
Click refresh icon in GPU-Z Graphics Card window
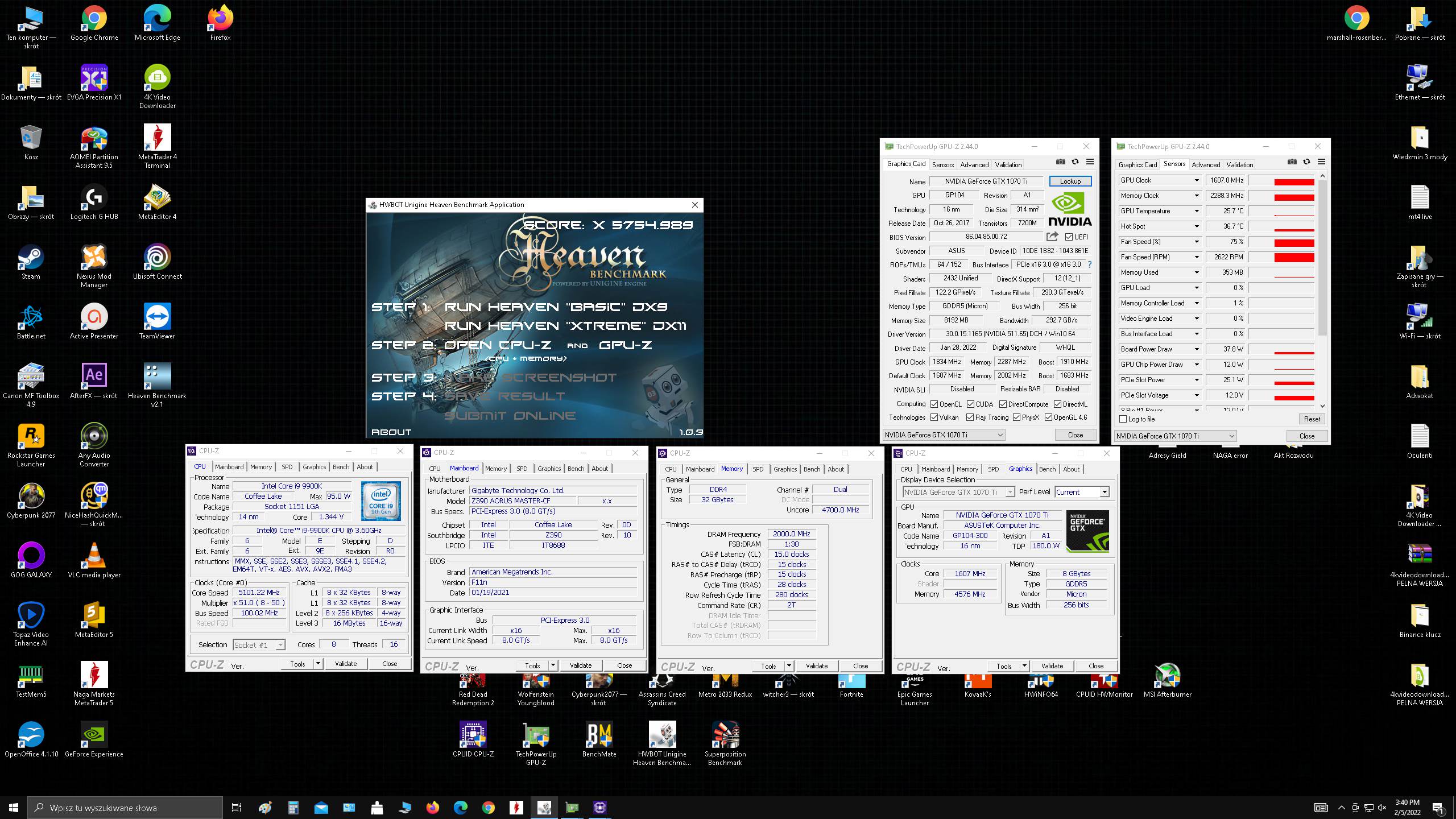[x=1075, y=162]
